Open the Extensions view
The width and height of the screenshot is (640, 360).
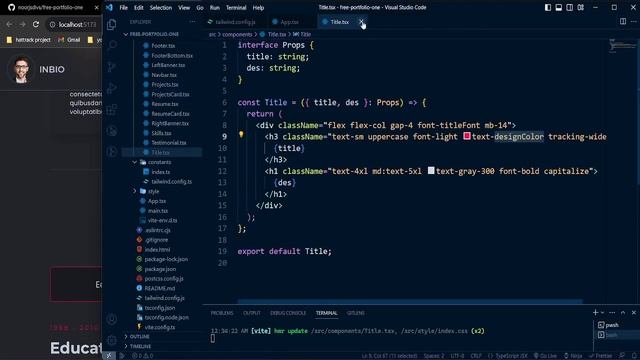(111, 109)
